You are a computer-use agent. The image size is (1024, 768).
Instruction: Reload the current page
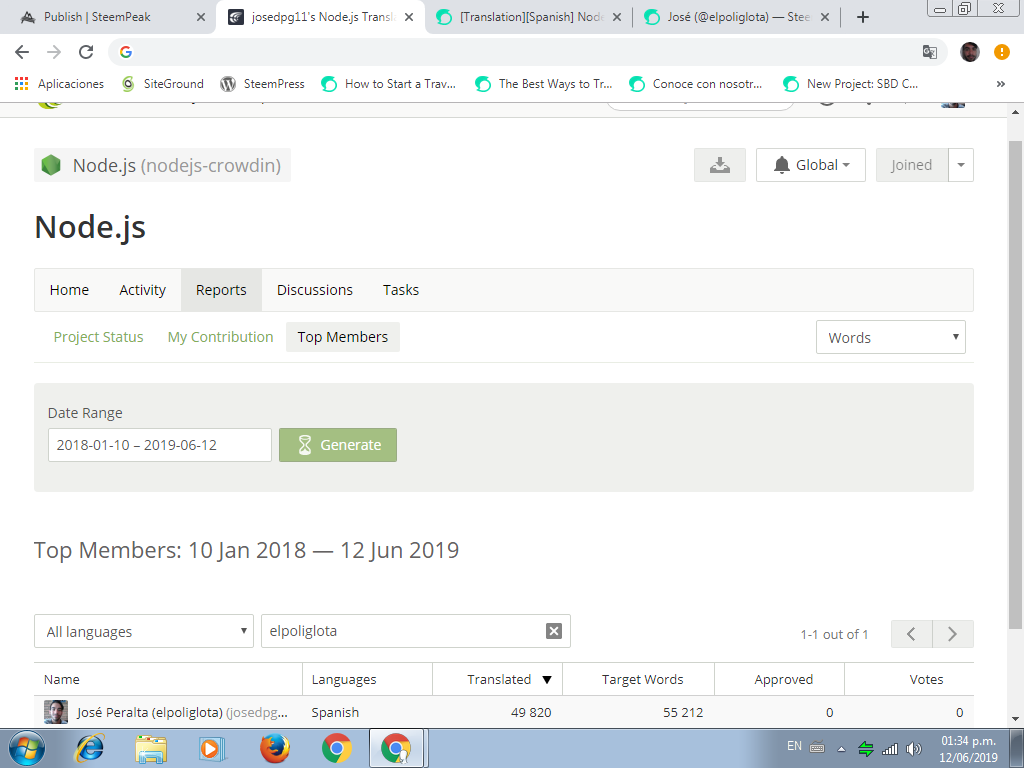coord(86,52)
